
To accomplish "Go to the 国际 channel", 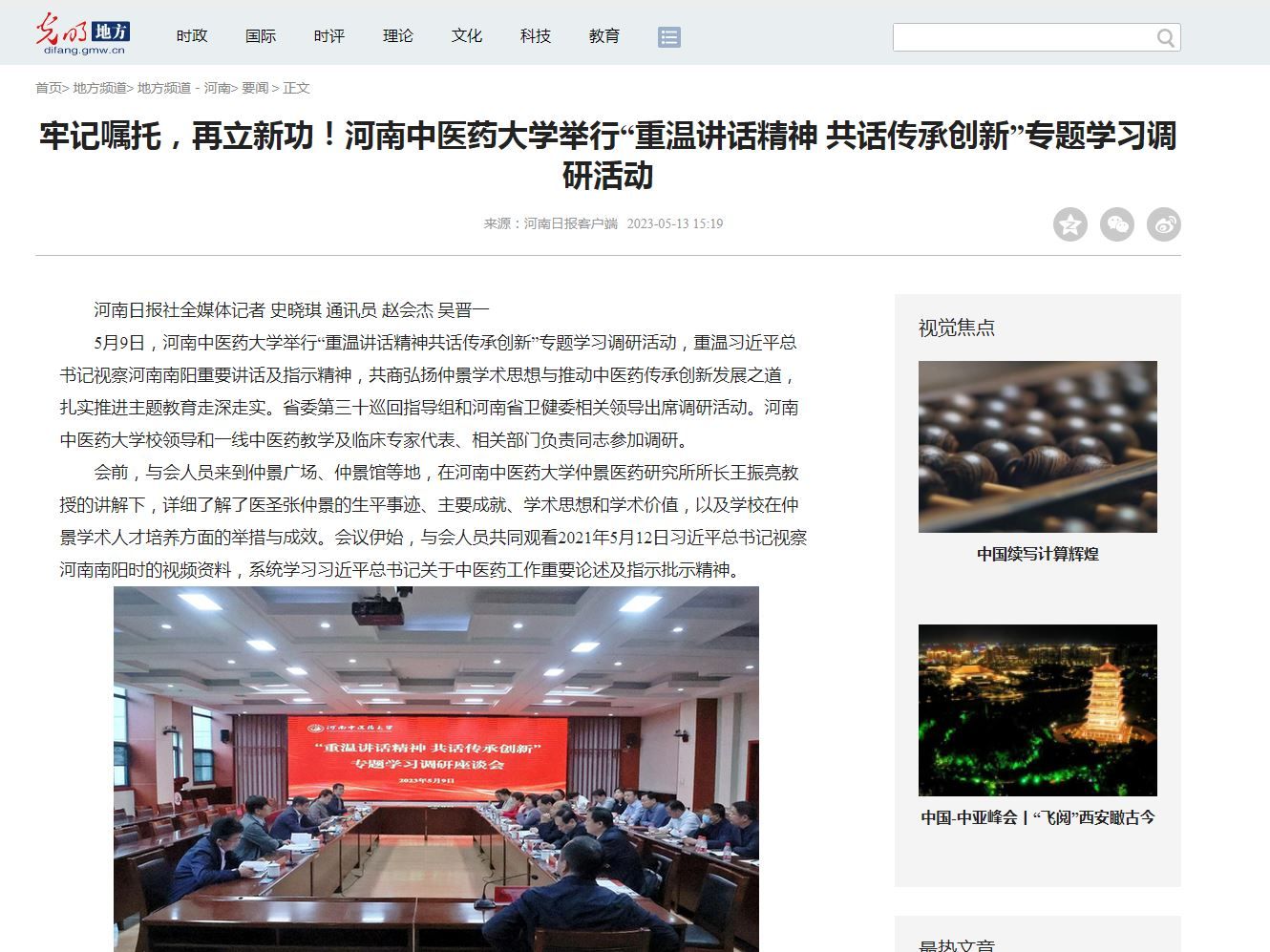I will tap(261, 36).
